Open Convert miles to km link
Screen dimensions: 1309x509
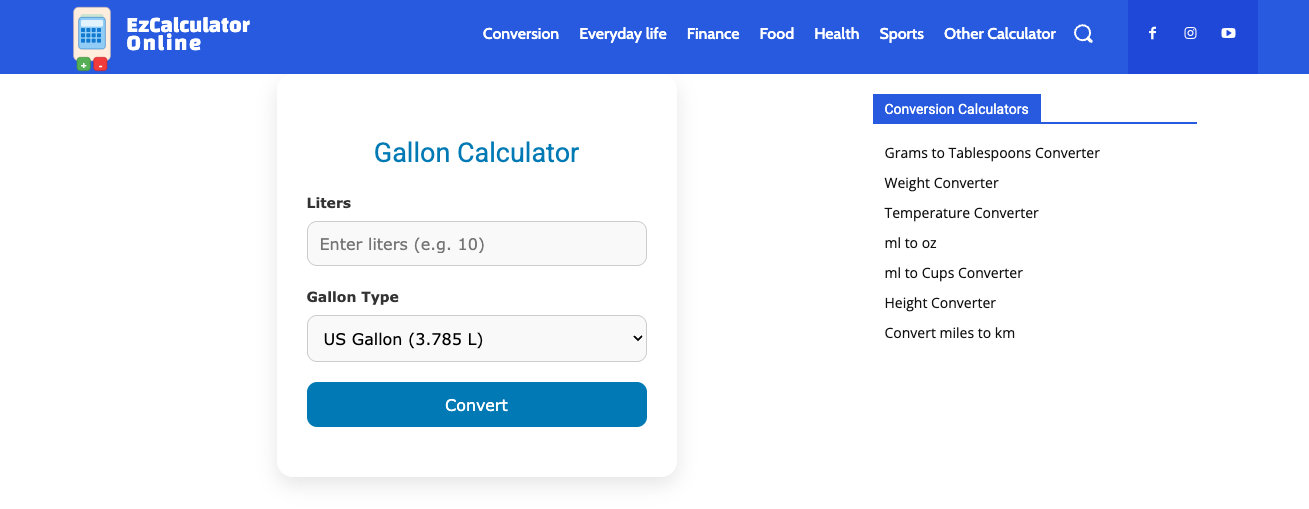[x=949, y=333]
